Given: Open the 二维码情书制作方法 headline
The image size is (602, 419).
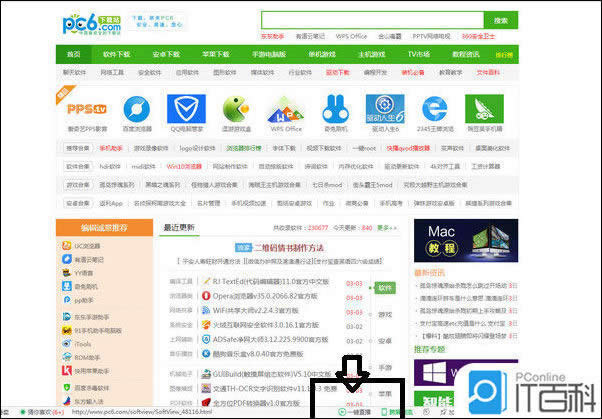Looking at the screenshot, I should click(x=288, y=248).
